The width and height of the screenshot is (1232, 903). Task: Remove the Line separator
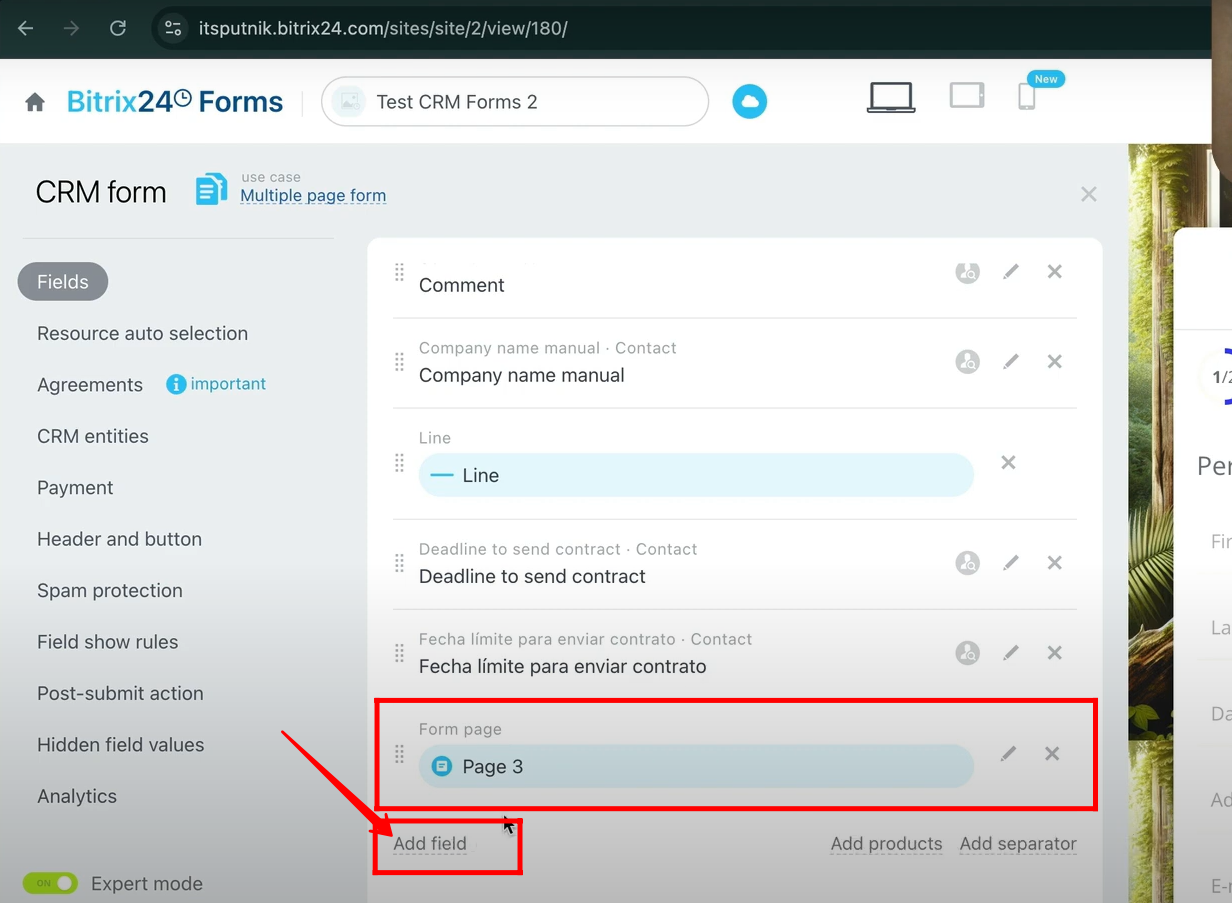tap(1008, 462)
